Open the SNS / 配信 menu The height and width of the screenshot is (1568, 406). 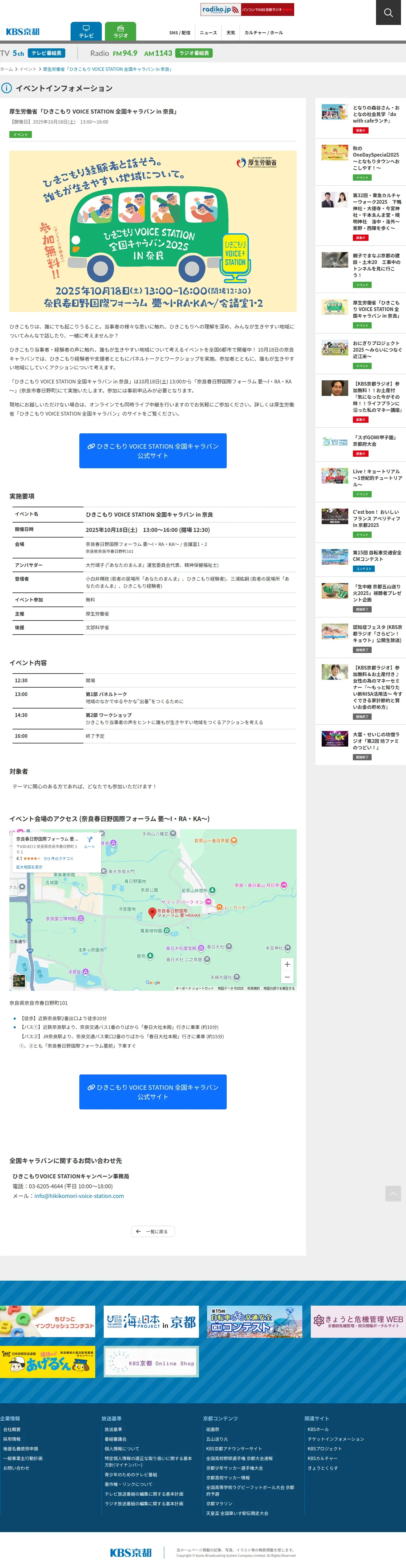click(179, 33)
